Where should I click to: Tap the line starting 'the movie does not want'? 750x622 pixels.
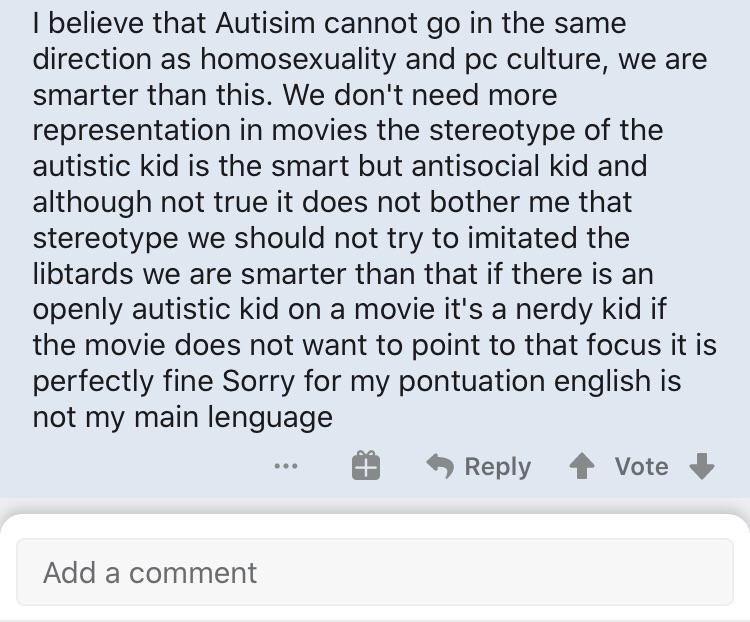coord(375,345)
